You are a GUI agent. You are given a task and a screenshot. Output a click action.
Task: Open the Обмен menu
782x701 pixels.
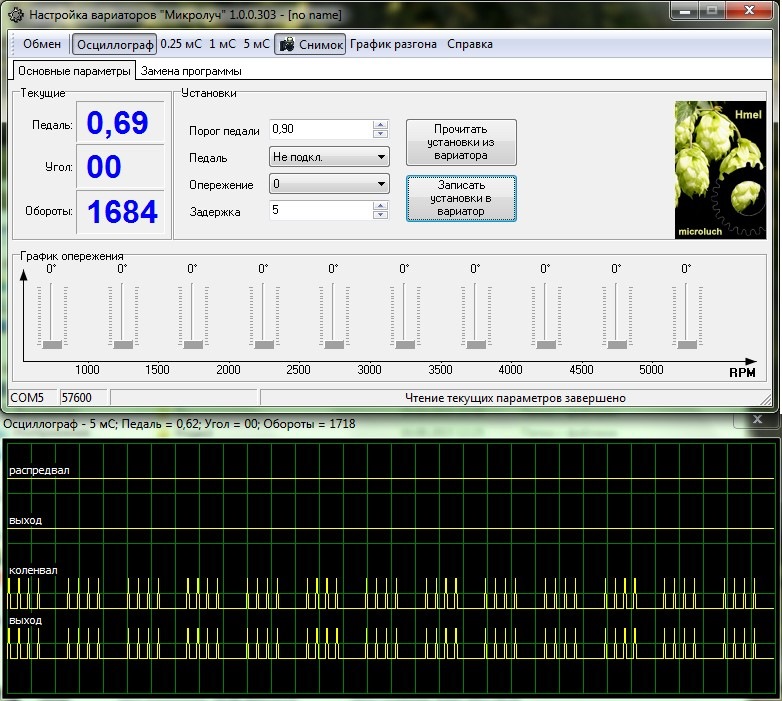coord(42,44)
